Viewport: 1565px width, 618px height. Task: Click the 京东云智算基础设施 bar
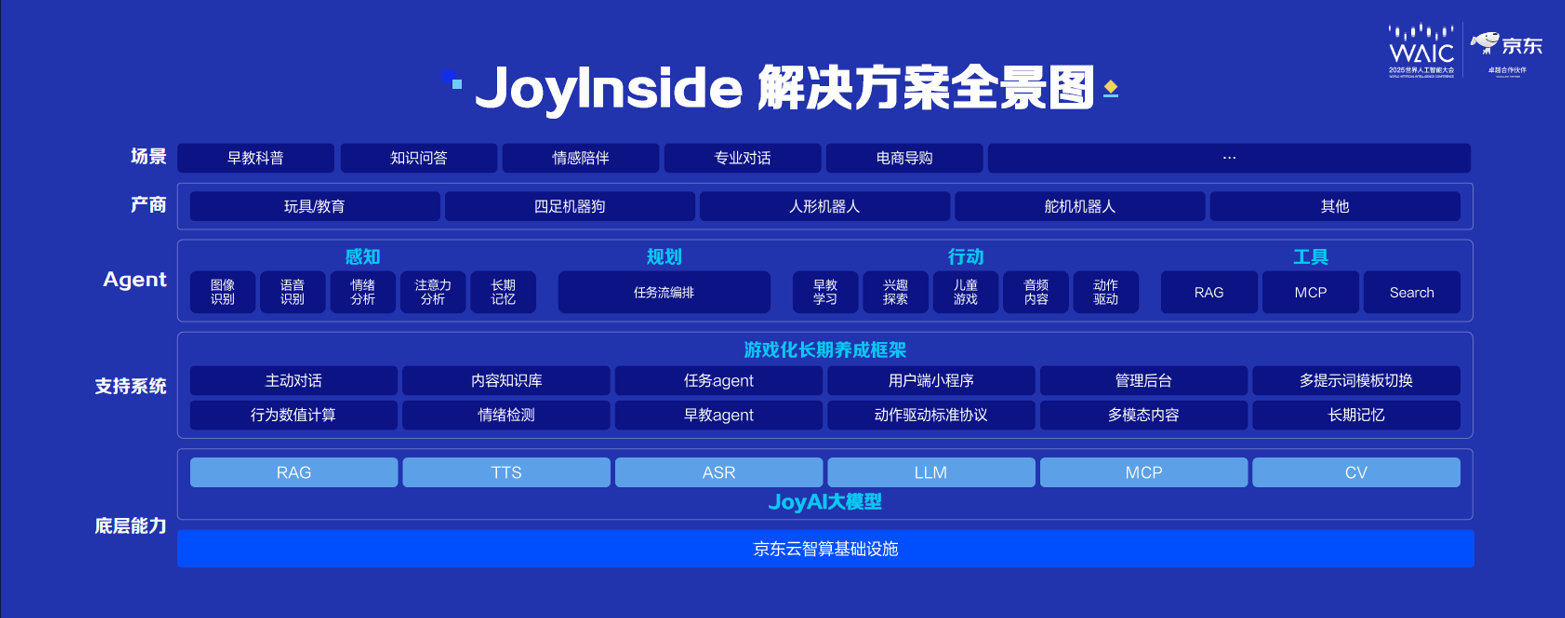pyautogui.click(x=825, y=548)
